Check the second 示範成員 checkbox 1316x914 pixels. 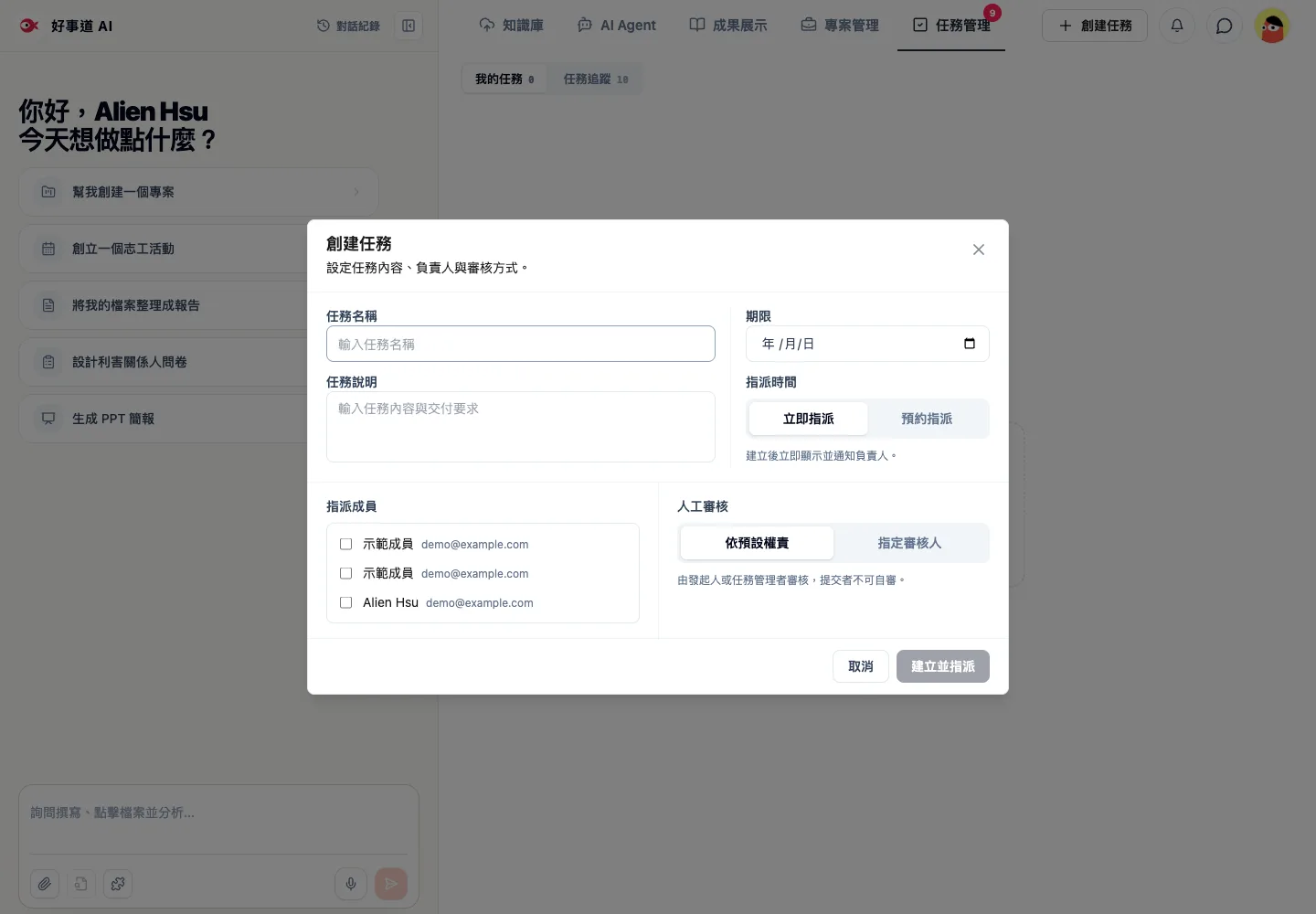(x=346, y=573)
